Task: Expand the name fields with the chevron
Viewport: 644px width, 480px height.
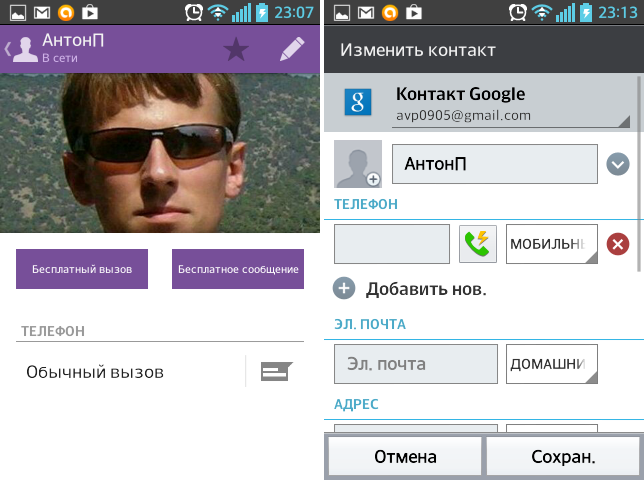Action: [x=618, y=164]
